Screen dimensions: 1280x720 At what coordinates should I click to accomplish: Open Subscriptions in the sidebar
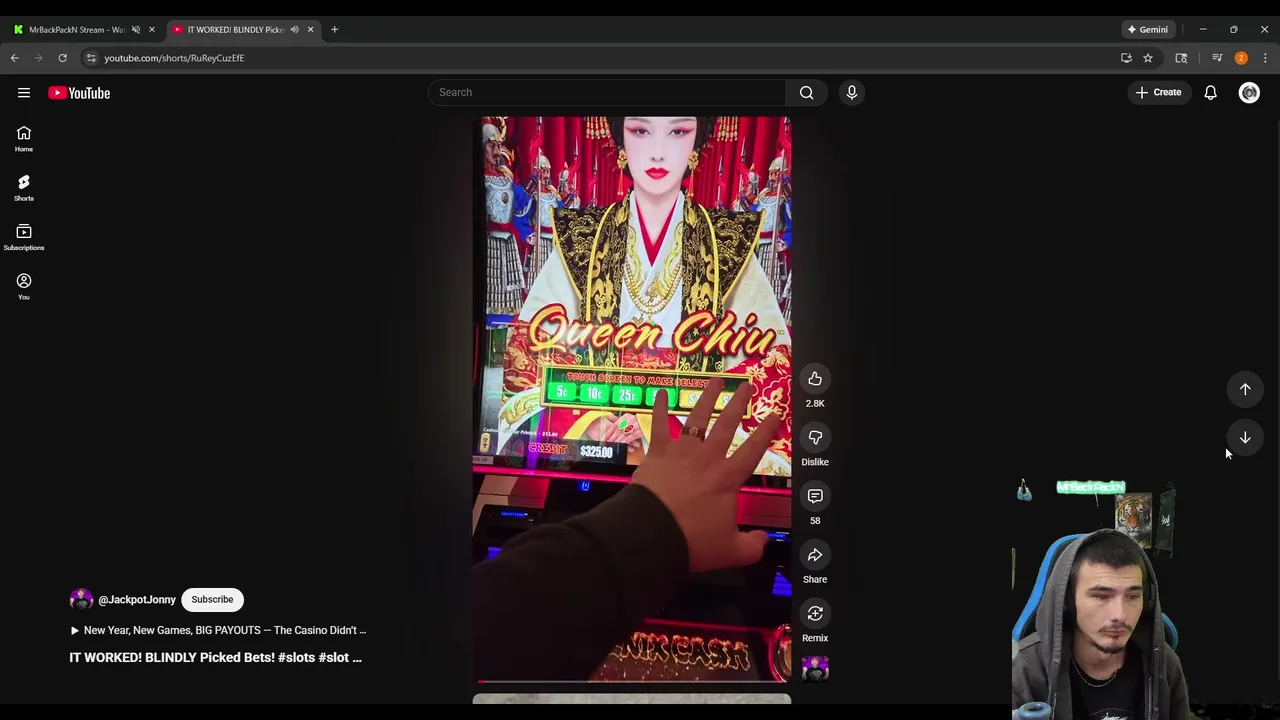(24, 238)
